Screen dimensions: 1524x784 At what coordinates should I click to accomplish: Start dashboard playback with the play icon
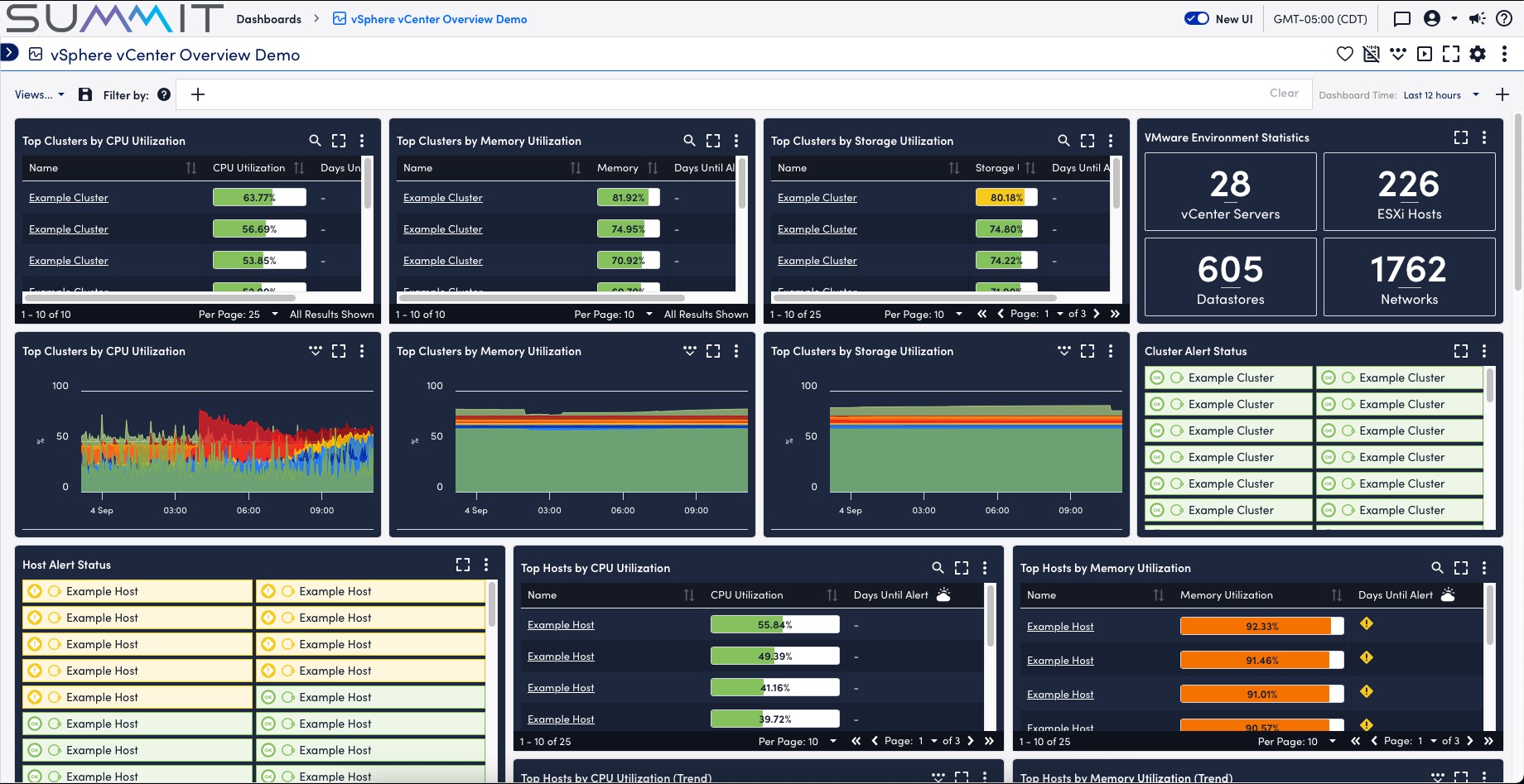1425,54
